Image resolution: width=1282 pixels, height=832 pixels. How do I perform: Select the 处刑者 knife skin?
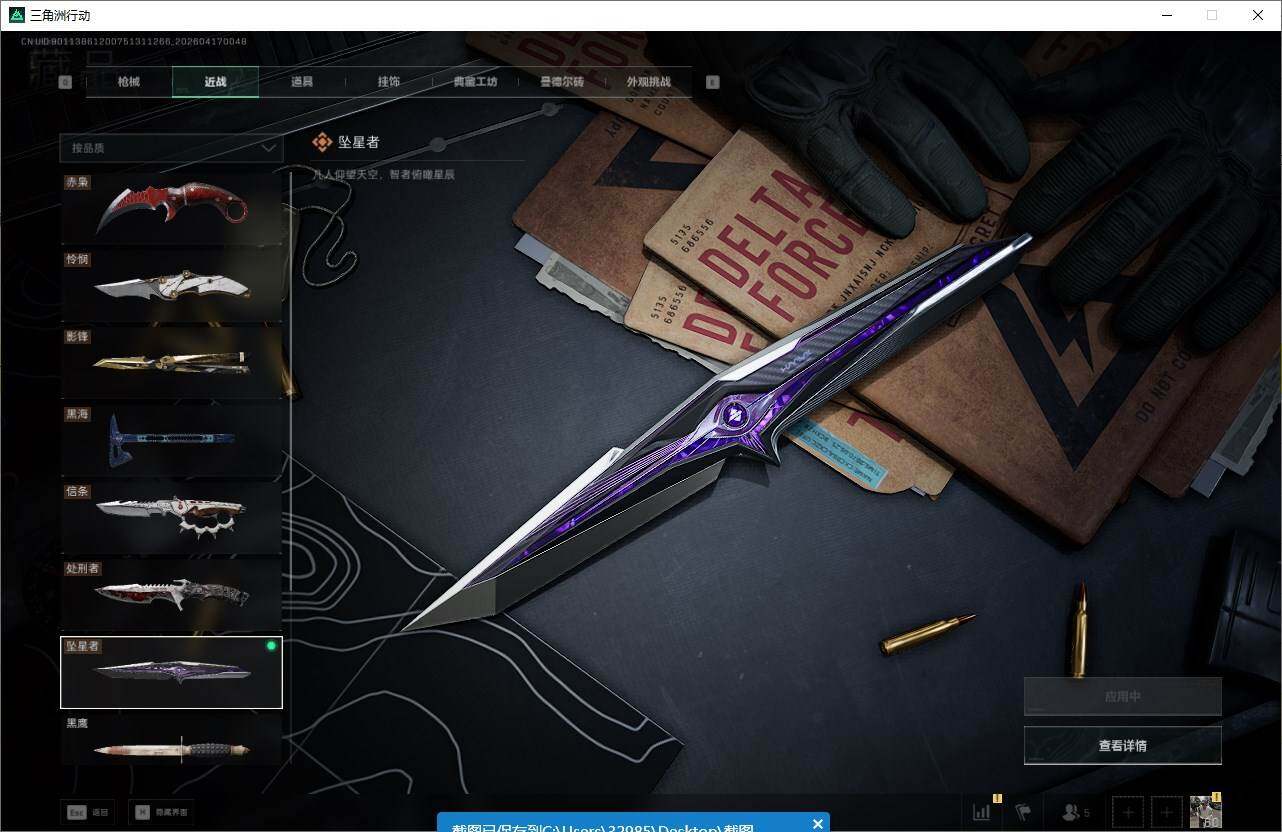pos(171,595)
